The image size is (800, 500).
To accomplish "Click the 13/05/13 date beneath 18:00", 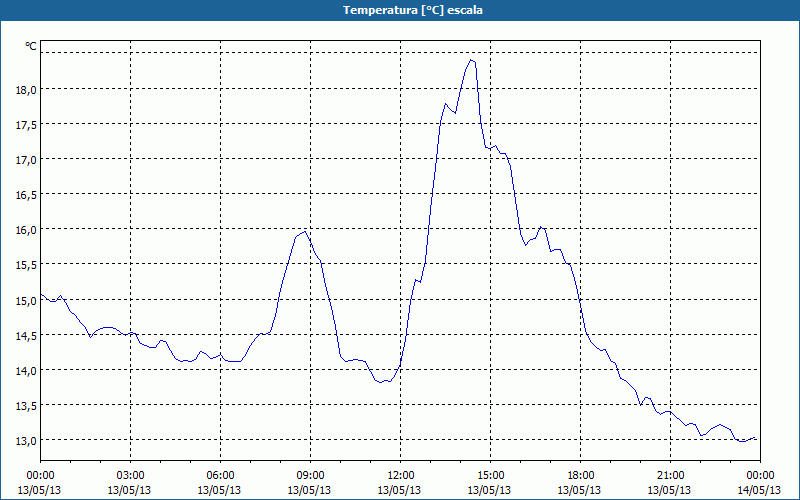I will point(580,490).
